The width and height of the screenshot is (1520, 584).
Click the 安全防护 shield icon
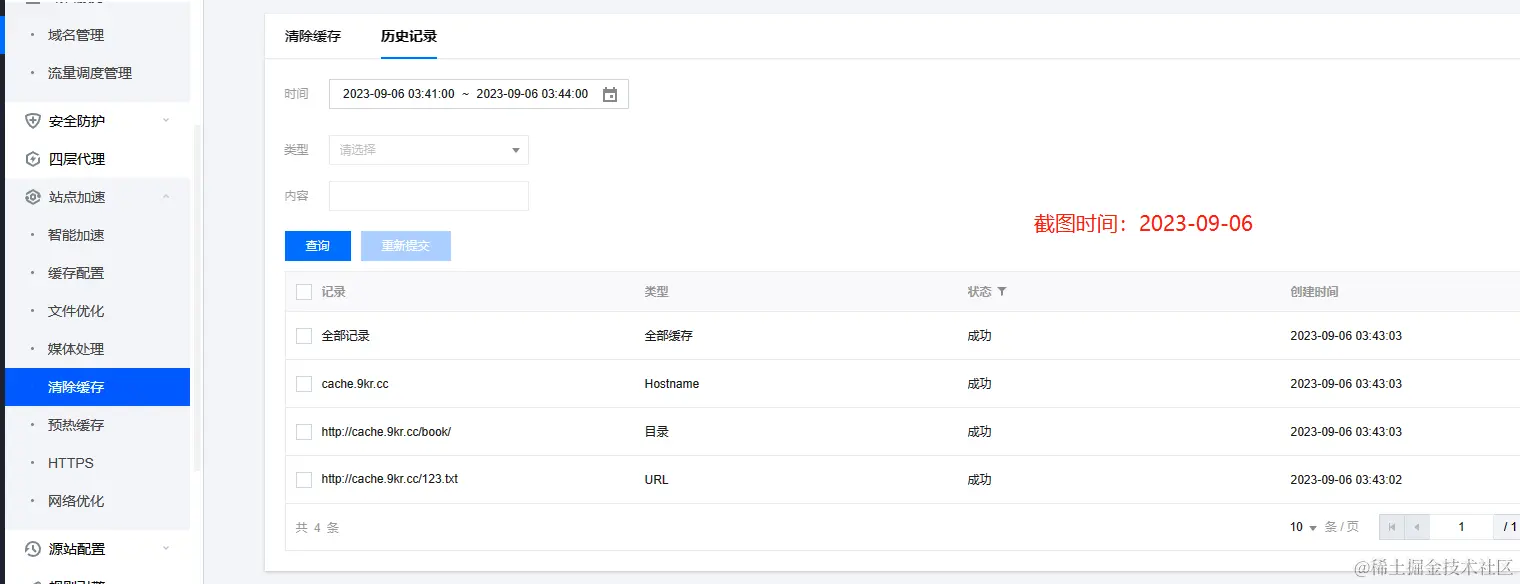tap(33, 121)
